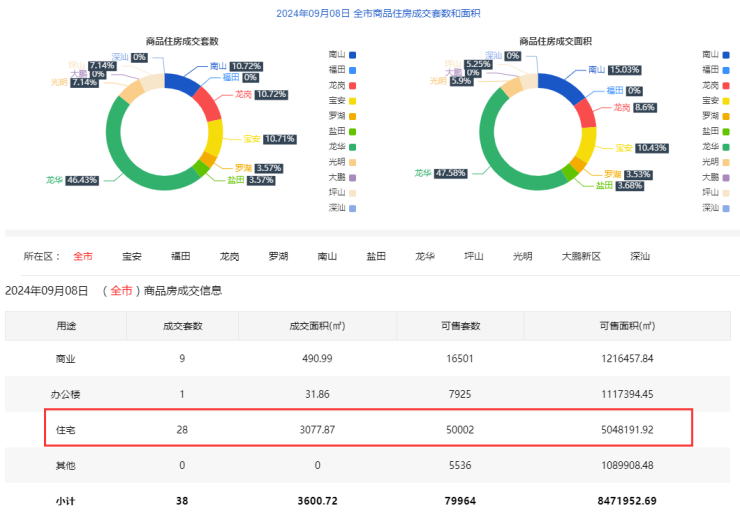Click the 成交面积(㎡) column header
740x522 pixels.
(x=317, y=326)
